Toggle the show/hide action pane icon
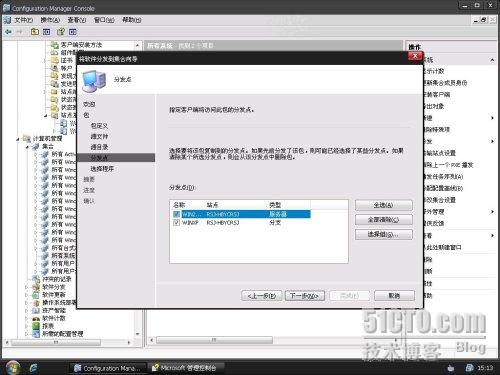Image resolution: width=500 pixels, height=375 pixels. coord(73,32)
